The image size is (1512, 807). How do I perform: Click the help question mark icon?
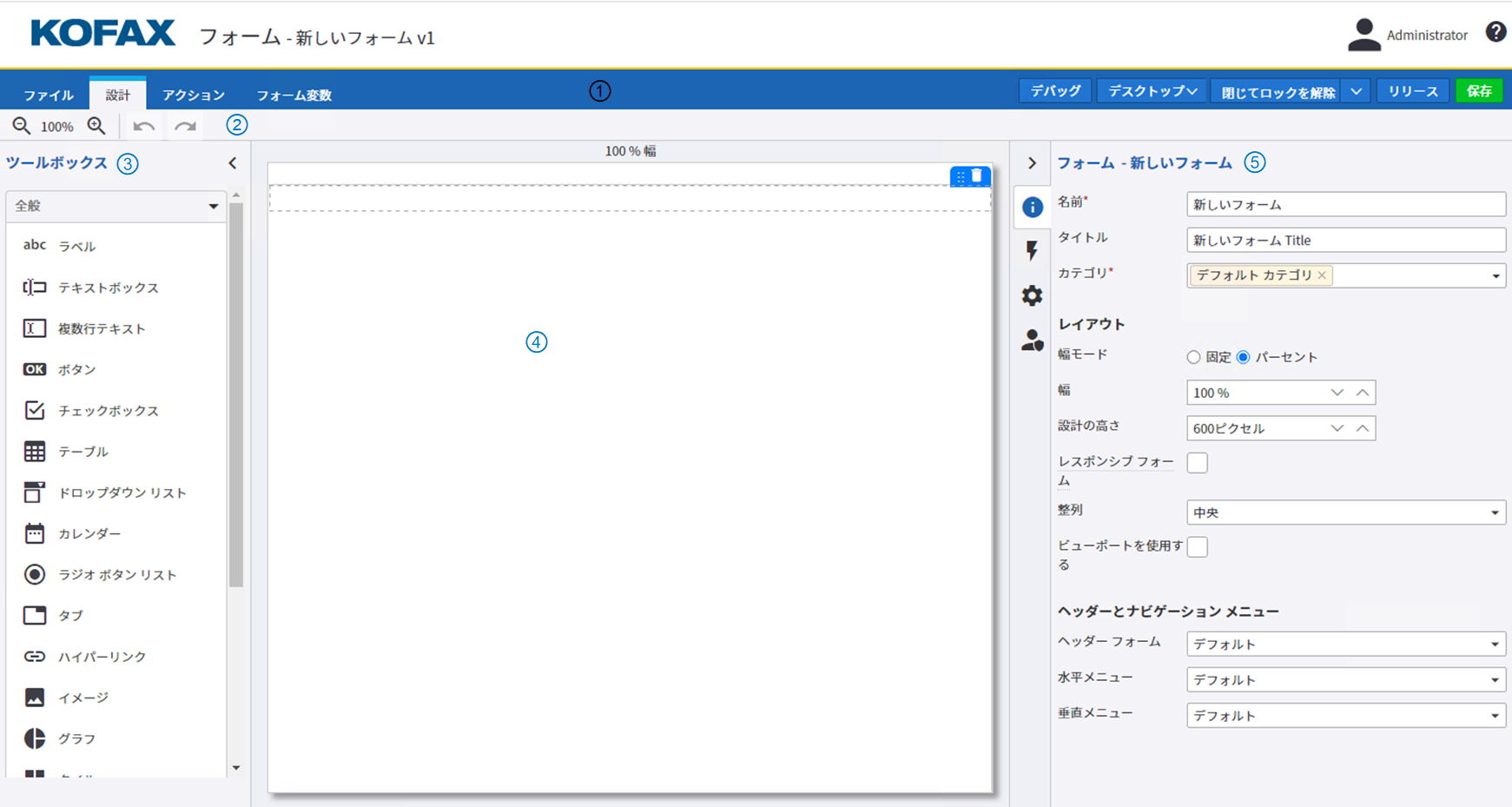point(1495,33)
